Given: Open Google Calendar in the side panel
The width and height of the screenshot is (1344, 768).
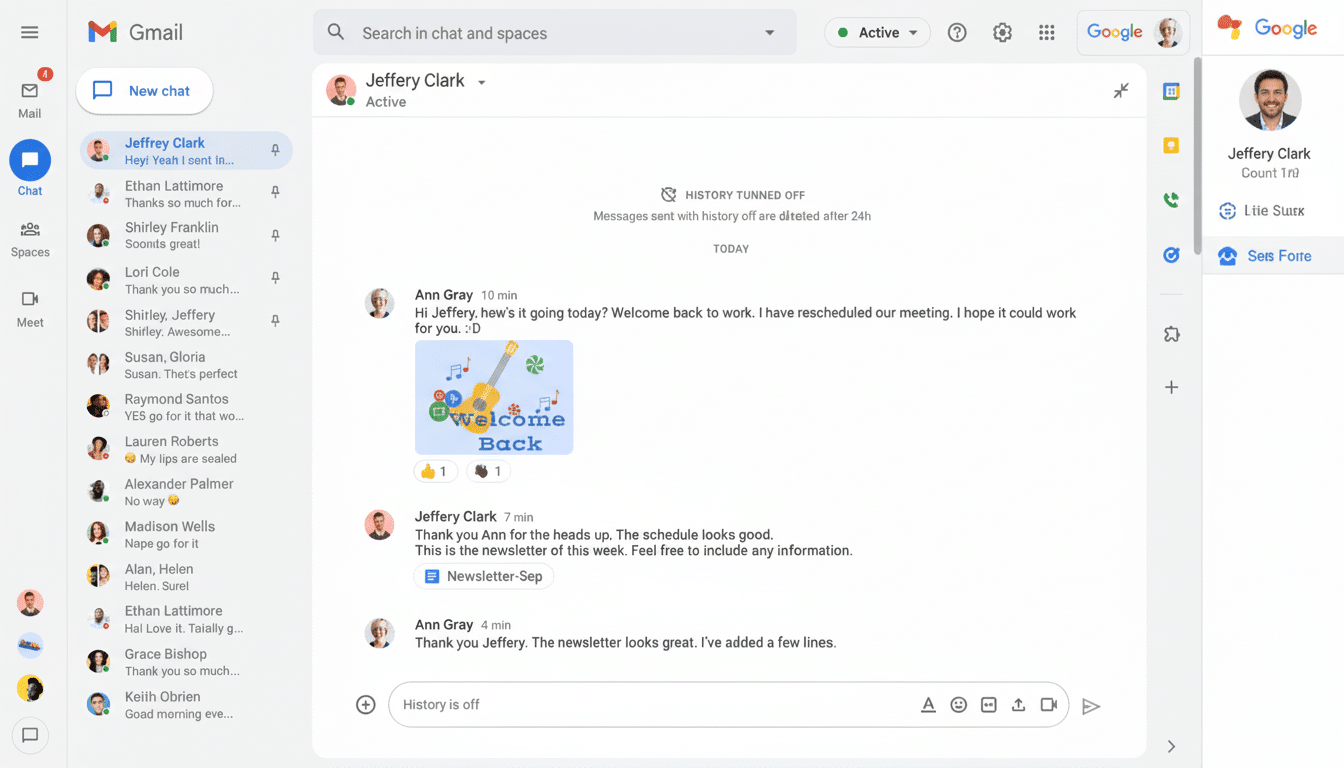Looking at the screenshot, I should click(x=1170, y=90).
